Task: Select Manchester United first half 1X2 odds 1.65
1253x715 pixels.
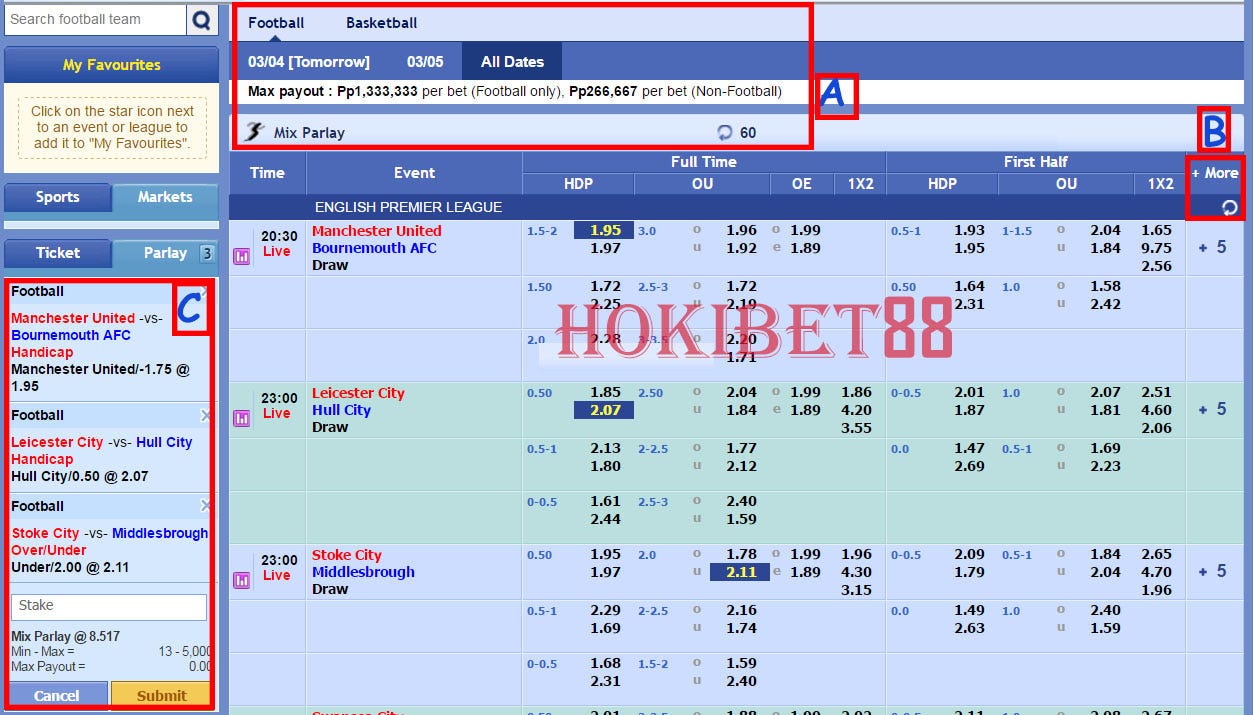Action: click(1156, 230)
